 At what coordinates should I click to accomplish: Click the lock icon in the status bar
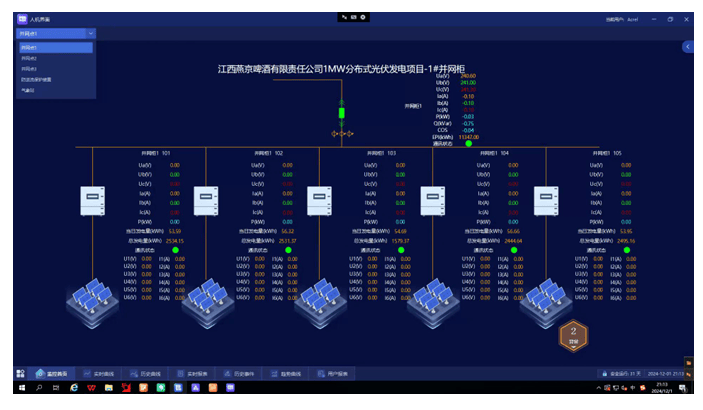coord(604,374)
